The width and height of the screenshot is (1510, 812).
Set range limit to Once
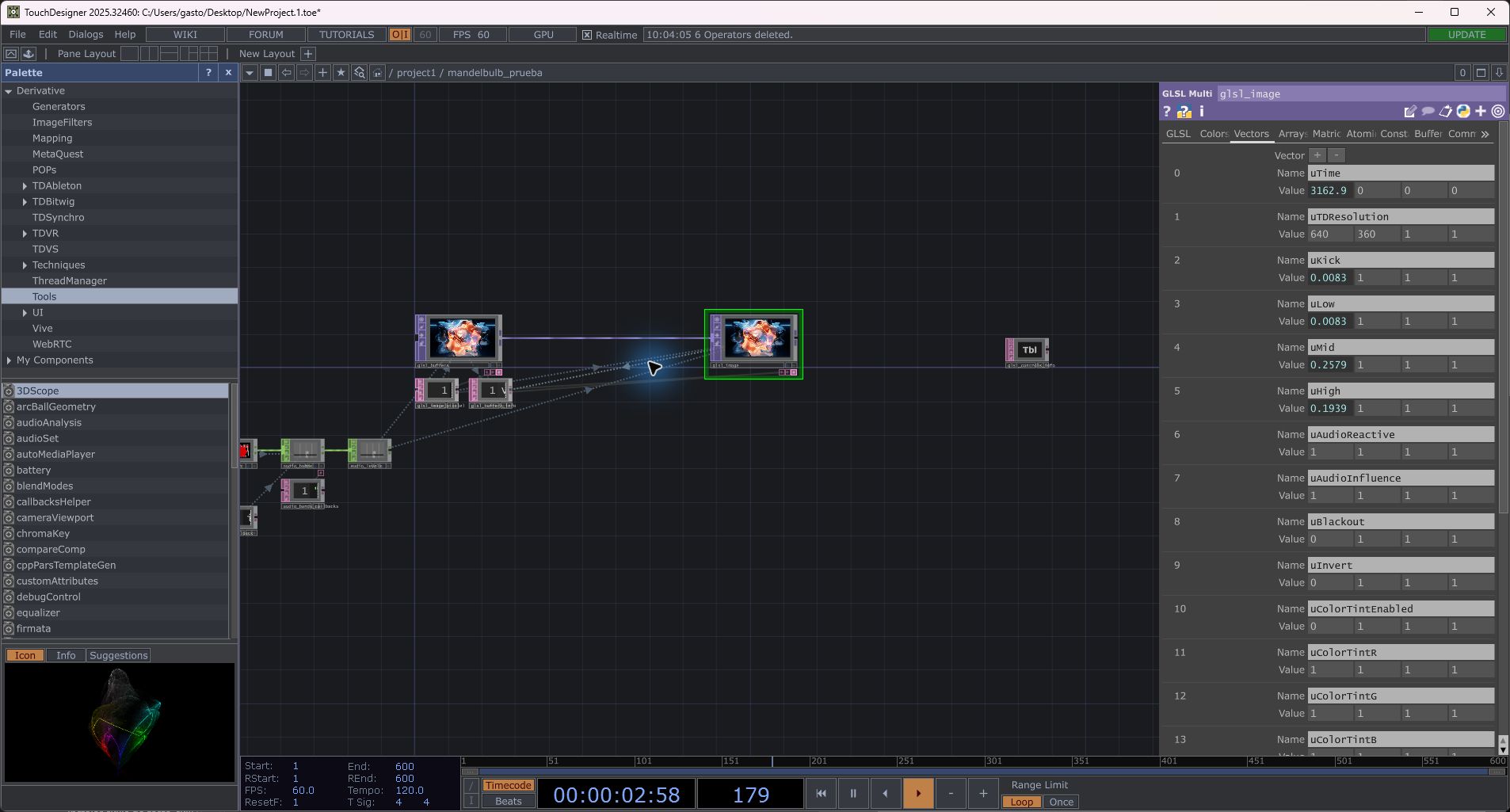(x=1061, y=802)
